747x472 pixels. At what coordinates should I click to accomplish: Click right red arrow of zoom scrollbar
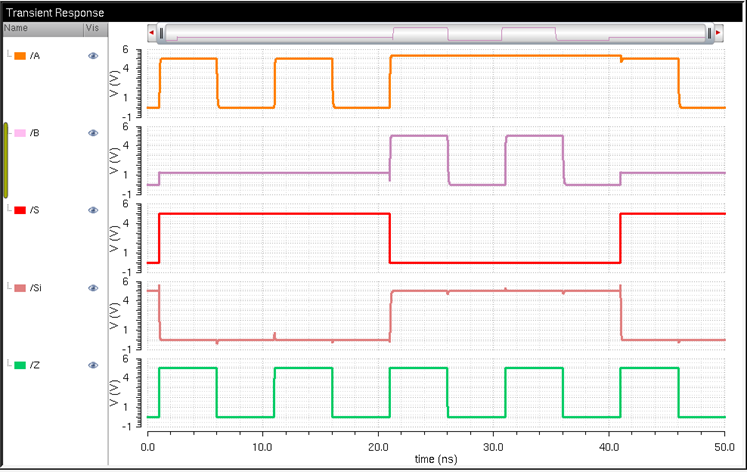718,33
